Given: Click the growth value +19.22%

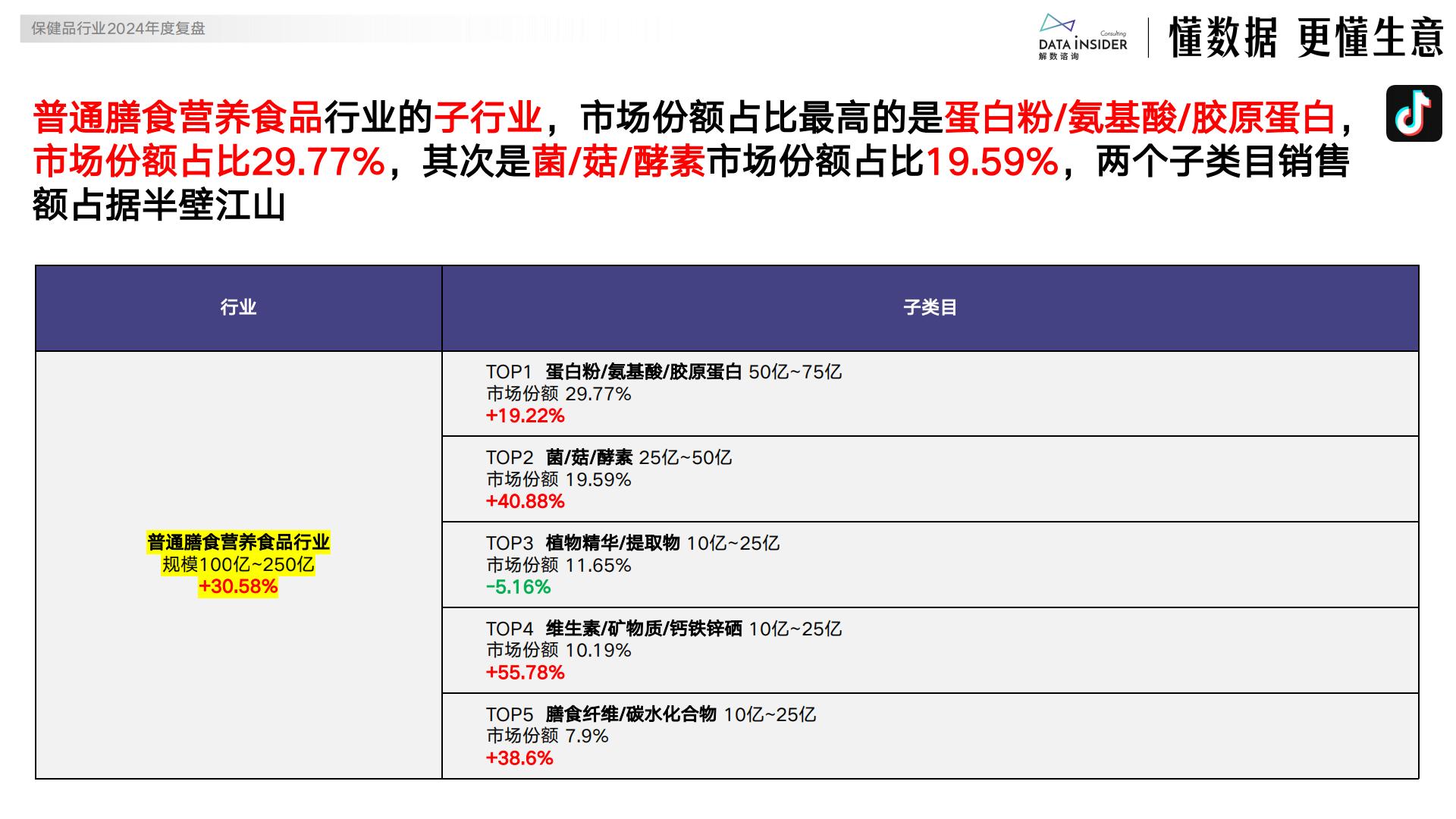Looking at the screenshot, I should [x=526, y=416].
